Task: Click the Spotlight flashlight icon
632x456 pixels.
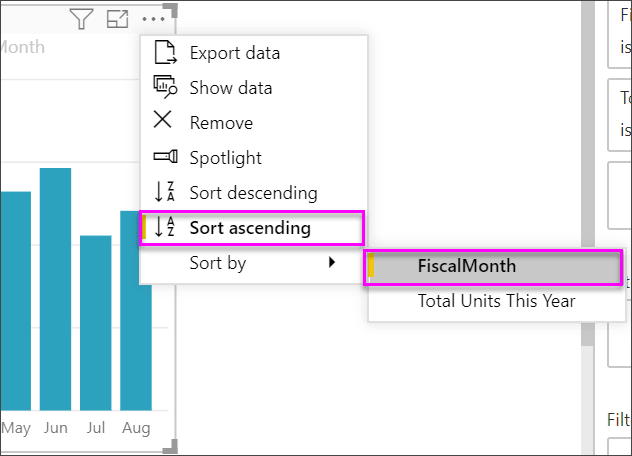Action: [165, 156]
